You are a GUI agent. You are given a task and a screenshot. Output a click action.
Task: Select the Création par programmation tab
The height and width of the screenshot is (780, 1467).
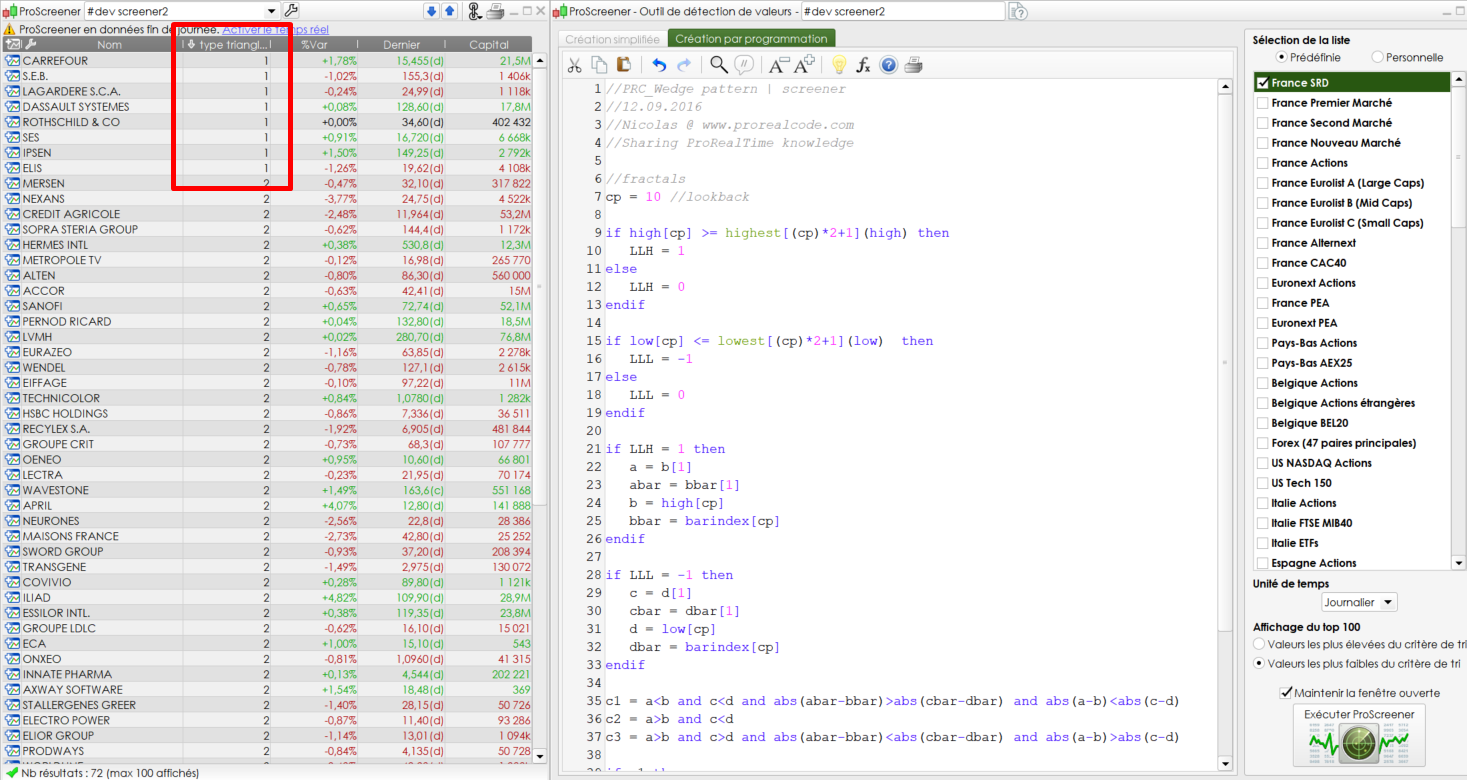tap(751, 39)
